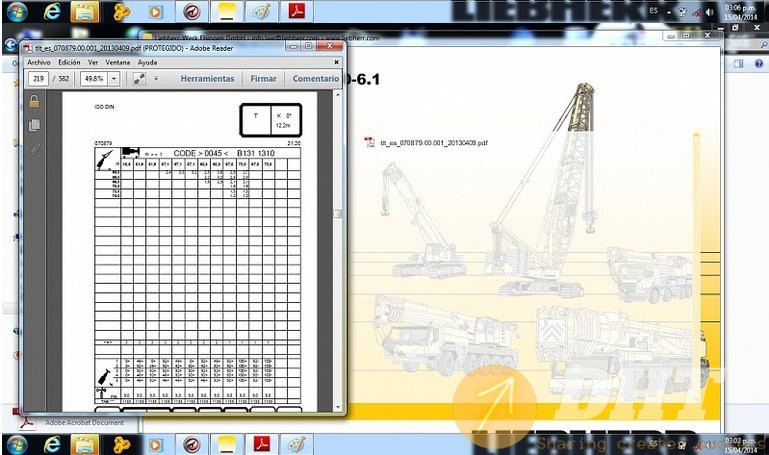Launch Internet Explorer from the top taskbar
This screenshot has width=769, height=455.
51,11
